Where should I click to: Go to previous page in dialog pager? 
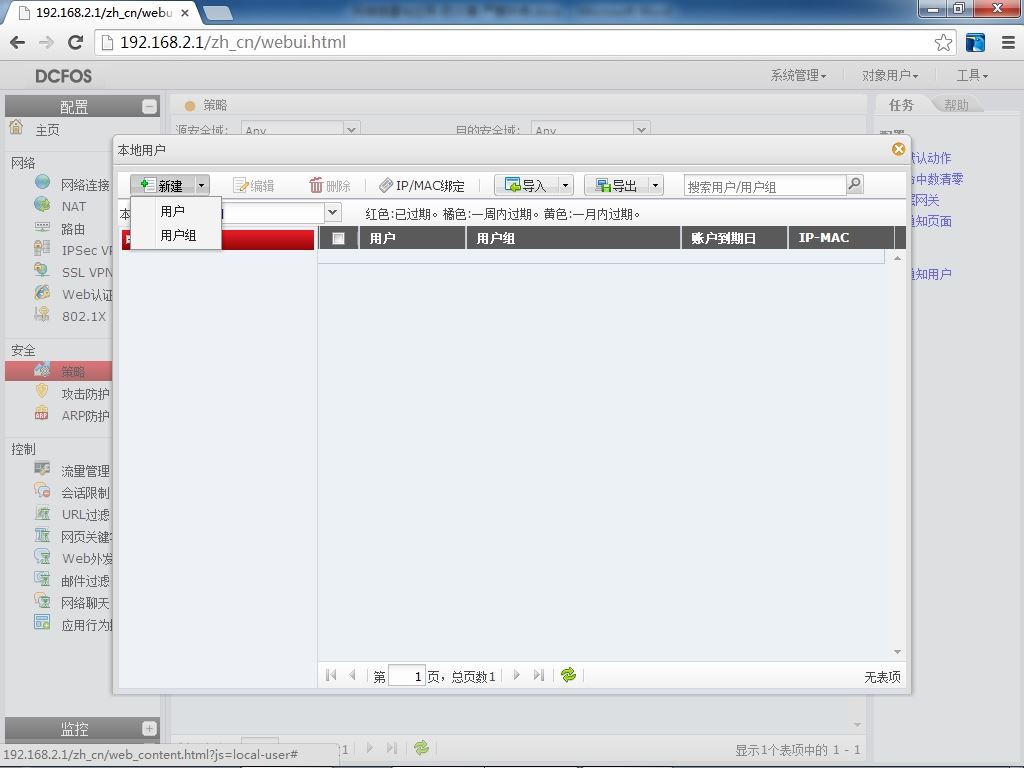pos(353,675)
